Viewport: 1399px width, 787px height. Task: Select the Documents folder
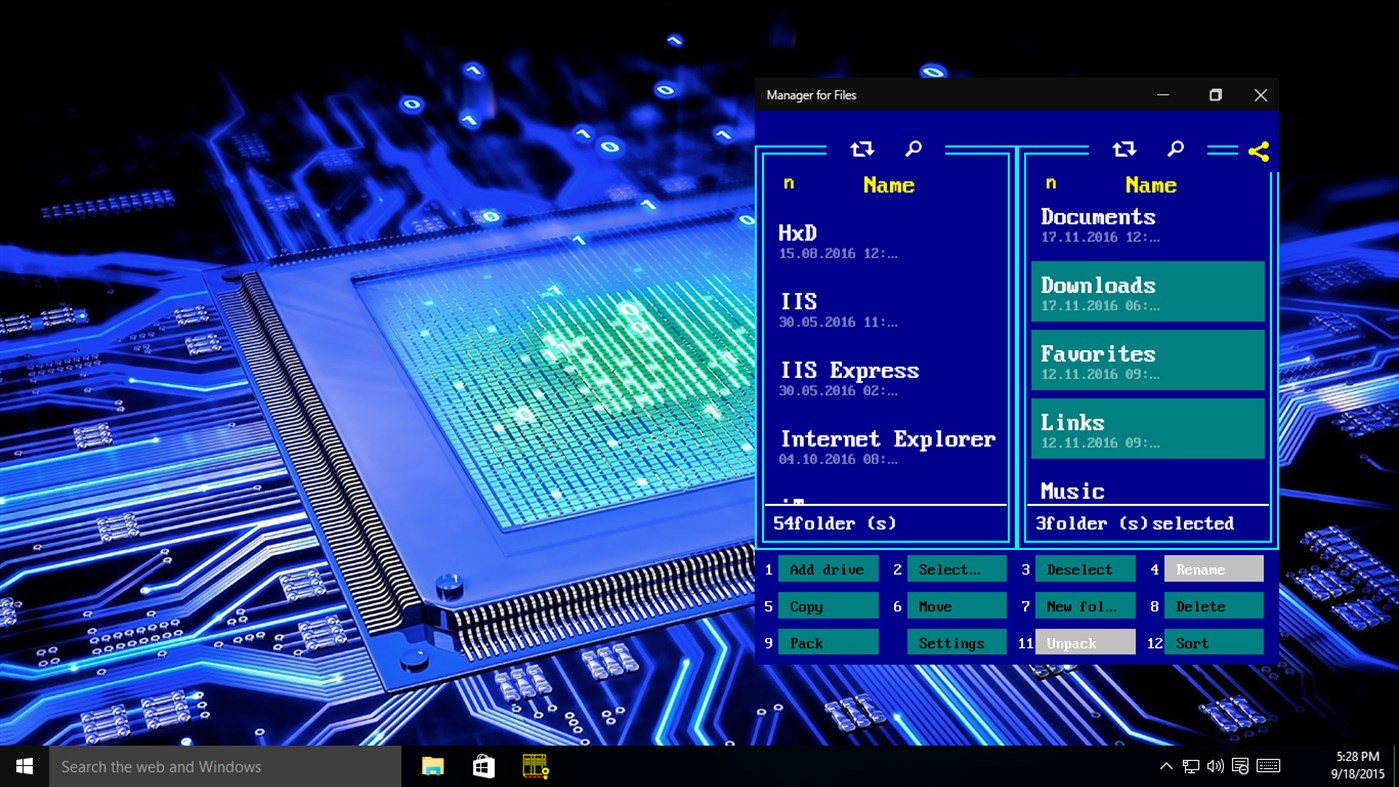coord(1148,226)
